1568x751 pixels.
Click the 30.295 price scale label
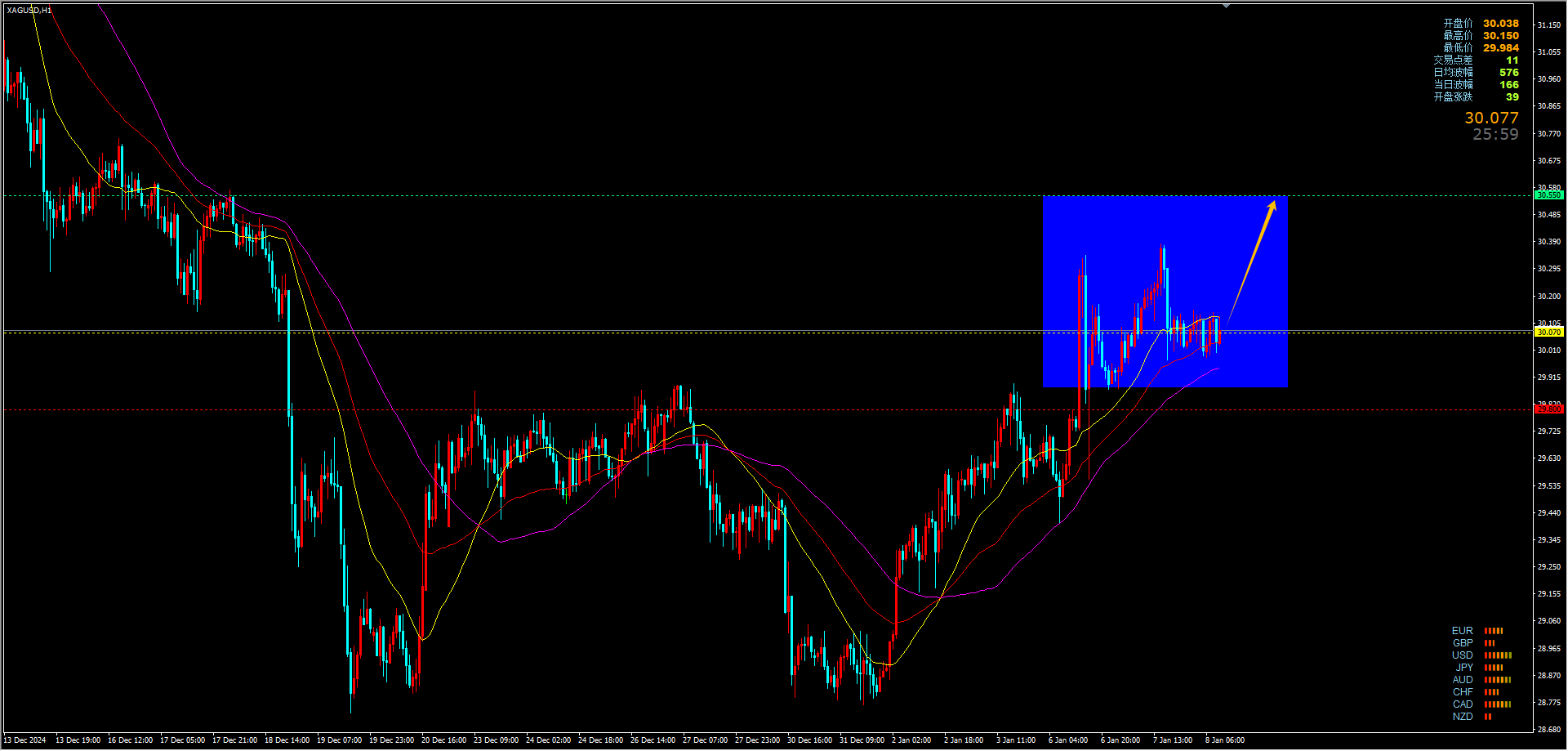coord(1548,269)
